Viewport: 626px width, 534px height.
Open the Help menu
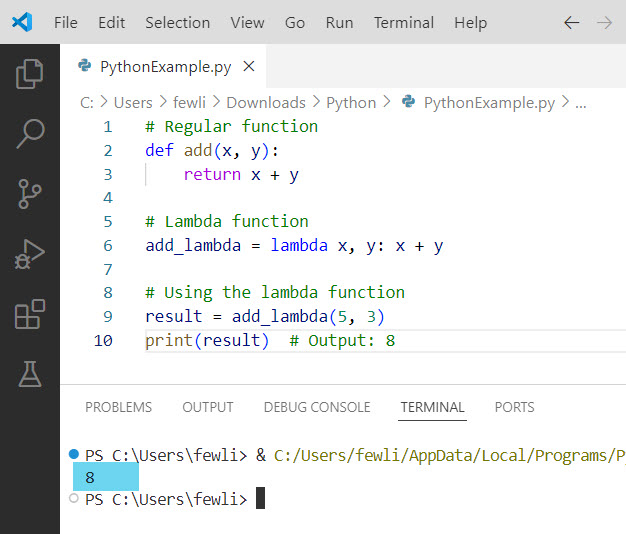(x=470, y=23)
